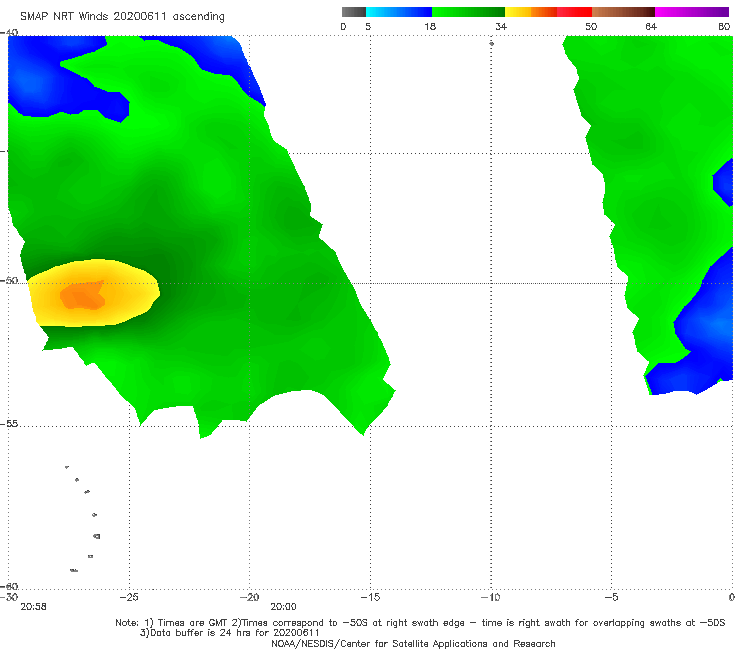Click the longitude axis label '-5'
Image resolution: width=740 pixels, height=650 pixels.
(x=611, y=597)
